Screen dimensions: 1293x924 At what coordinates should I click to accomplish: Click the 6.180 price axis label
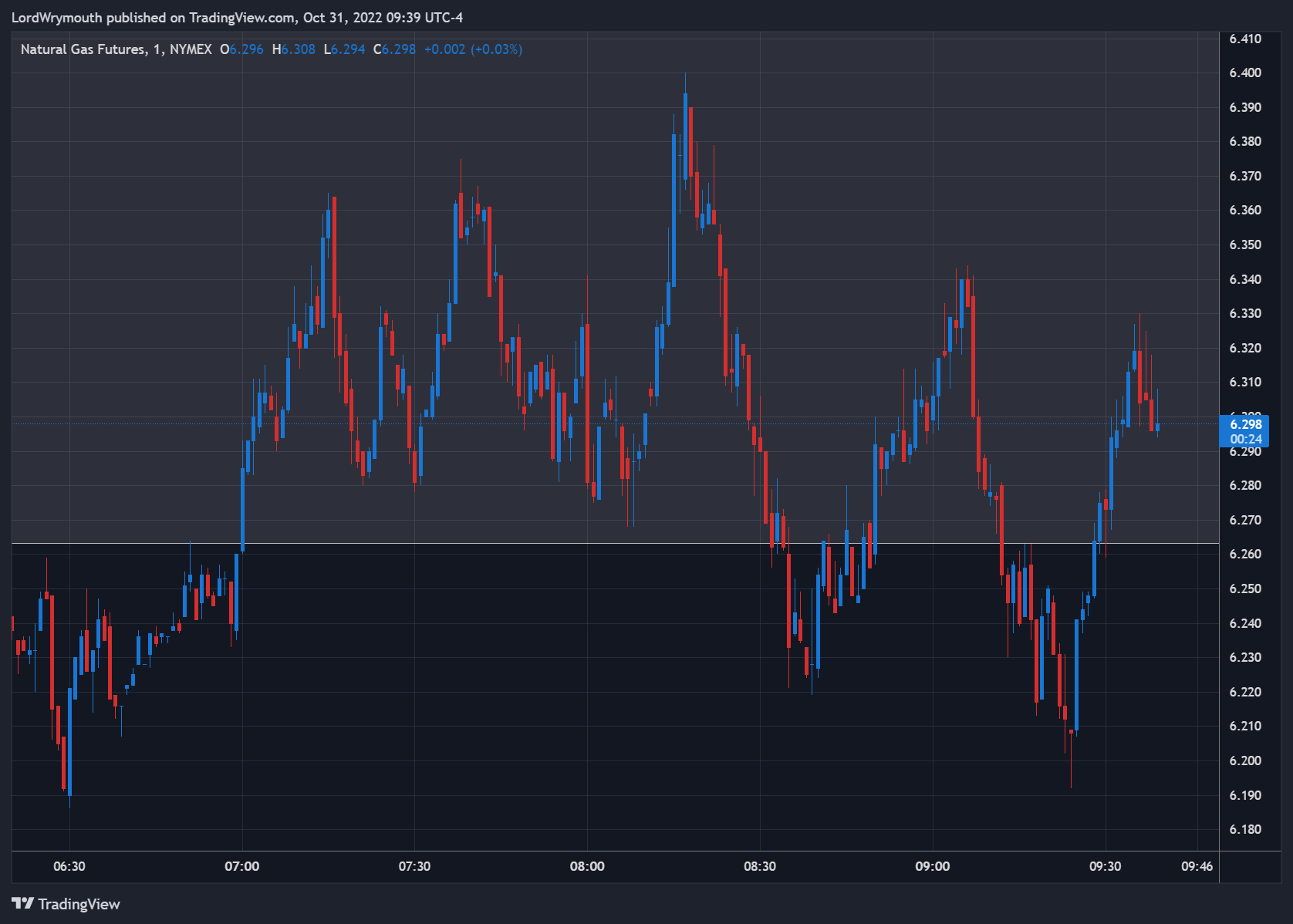tap(1245, 829)
